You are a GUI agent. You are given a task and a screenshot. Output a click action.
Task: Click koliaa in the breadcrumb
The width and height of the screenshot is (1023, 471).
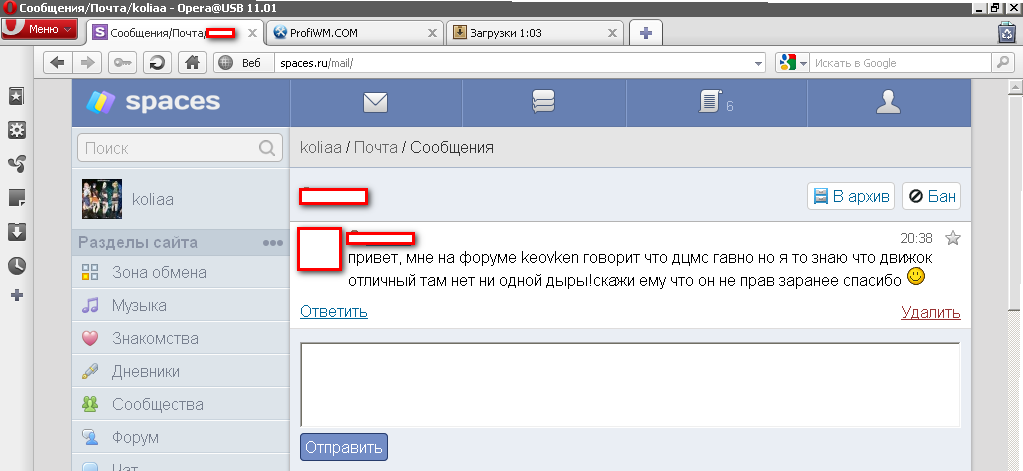pos(320,147)
